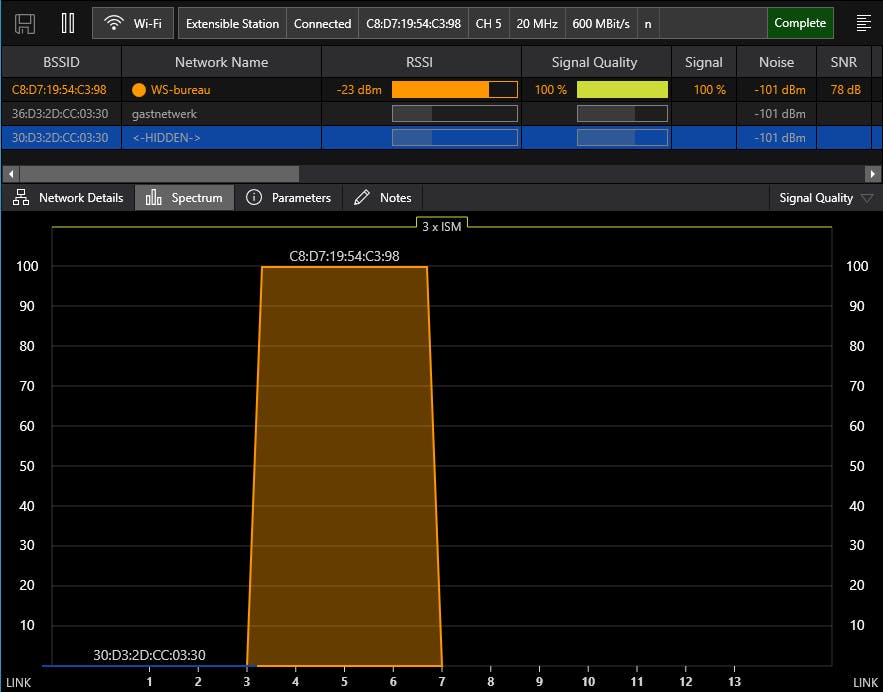Open the Notes tab
Viewport: 883px width, 692px height.
tap(383, 198)
